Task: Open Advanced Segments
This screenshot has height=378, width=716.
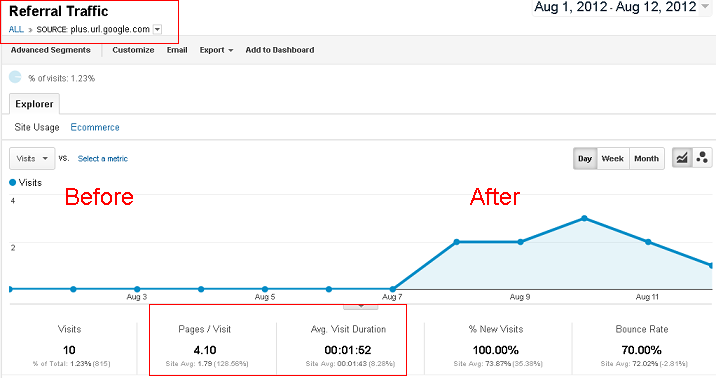Action: (x=51, y=50)
